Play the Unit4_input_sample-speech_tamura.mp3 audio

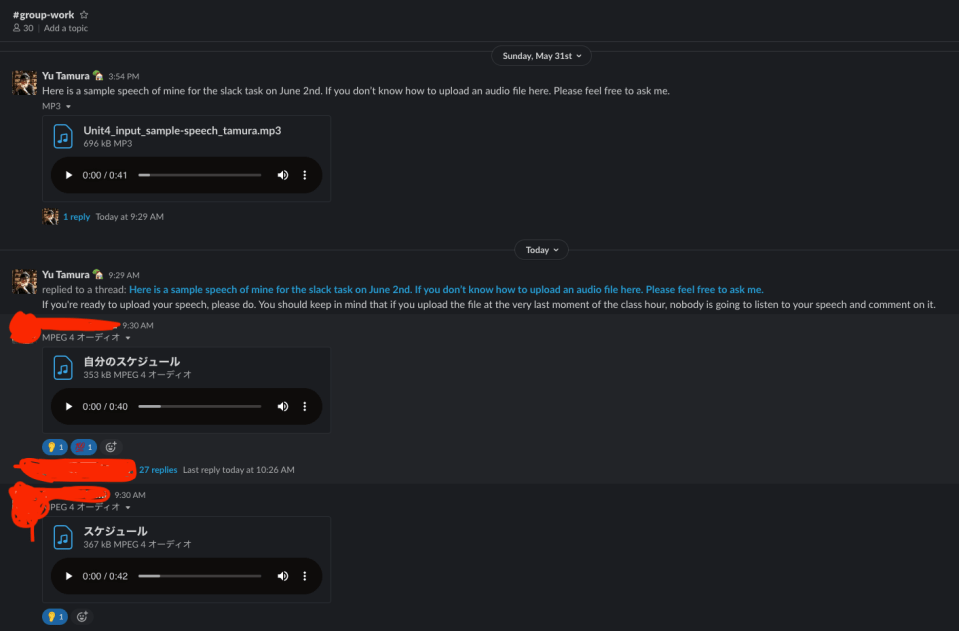69,175
